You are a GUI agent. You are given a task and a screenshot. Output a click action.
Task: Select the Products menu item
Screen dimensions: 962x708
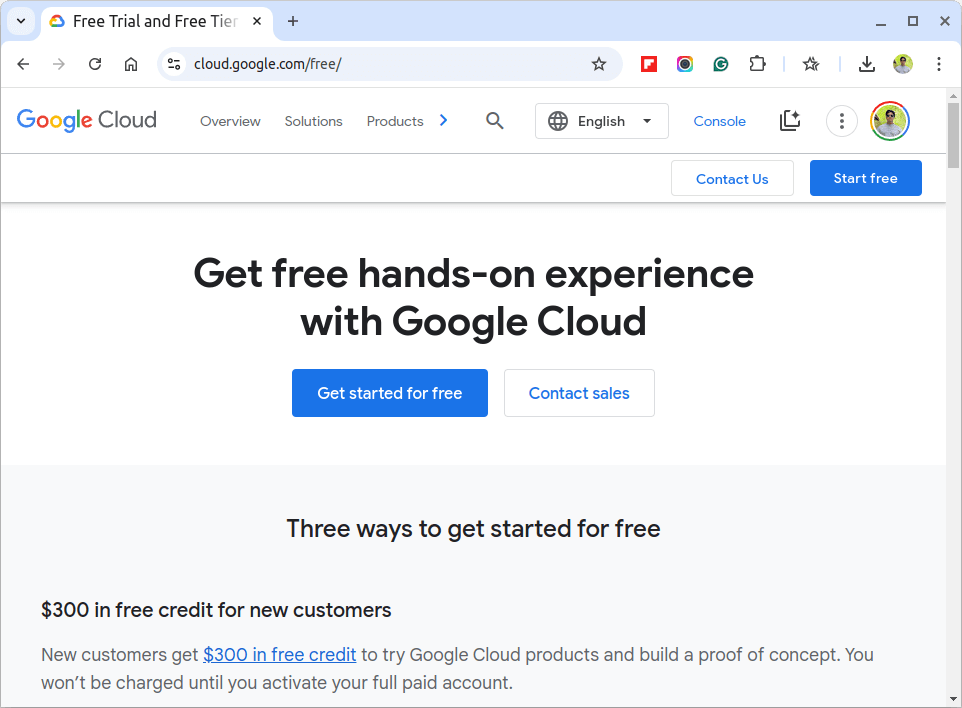[394, 121]
